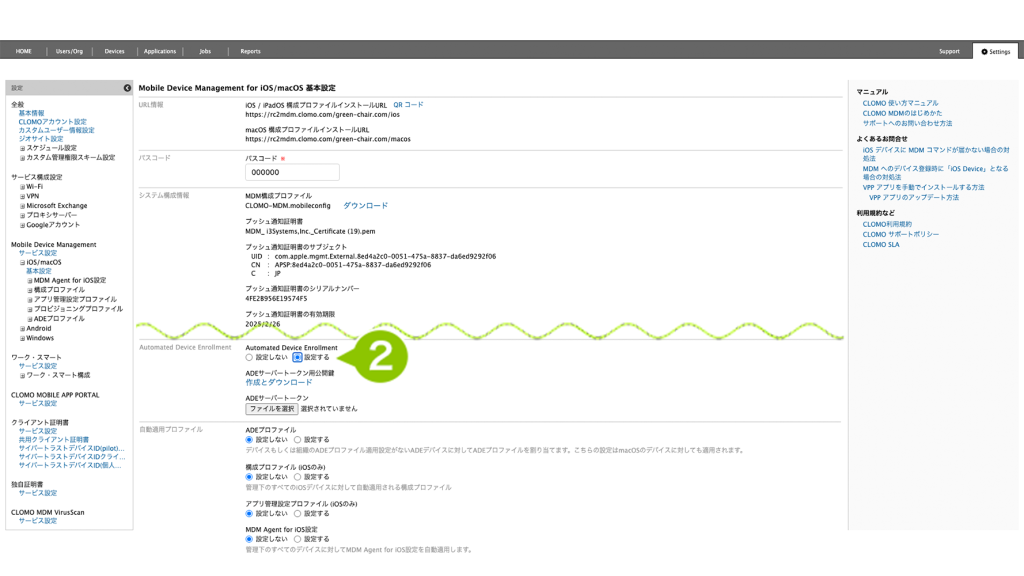Open the Reports tab
Image resolution: width=1024 pixels, height=576 pixels.
pos(250,51)
